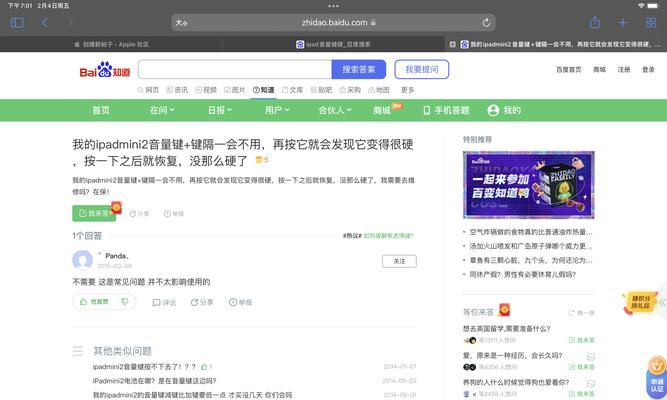Image resolution: width=667 pixels, height=400 pixels.
Task: Click the 搜索答案 button
Action: [x=359, y=69]
